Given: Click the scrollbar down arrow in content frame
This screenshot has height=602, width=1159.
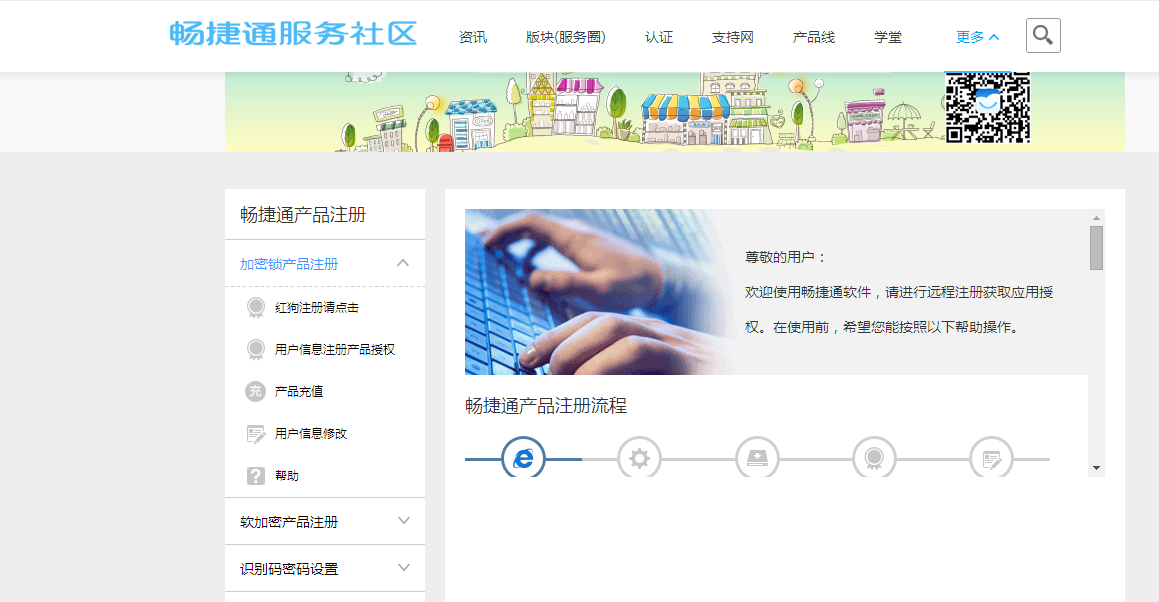Looking at the screenshot, I should coord(1096,468).
